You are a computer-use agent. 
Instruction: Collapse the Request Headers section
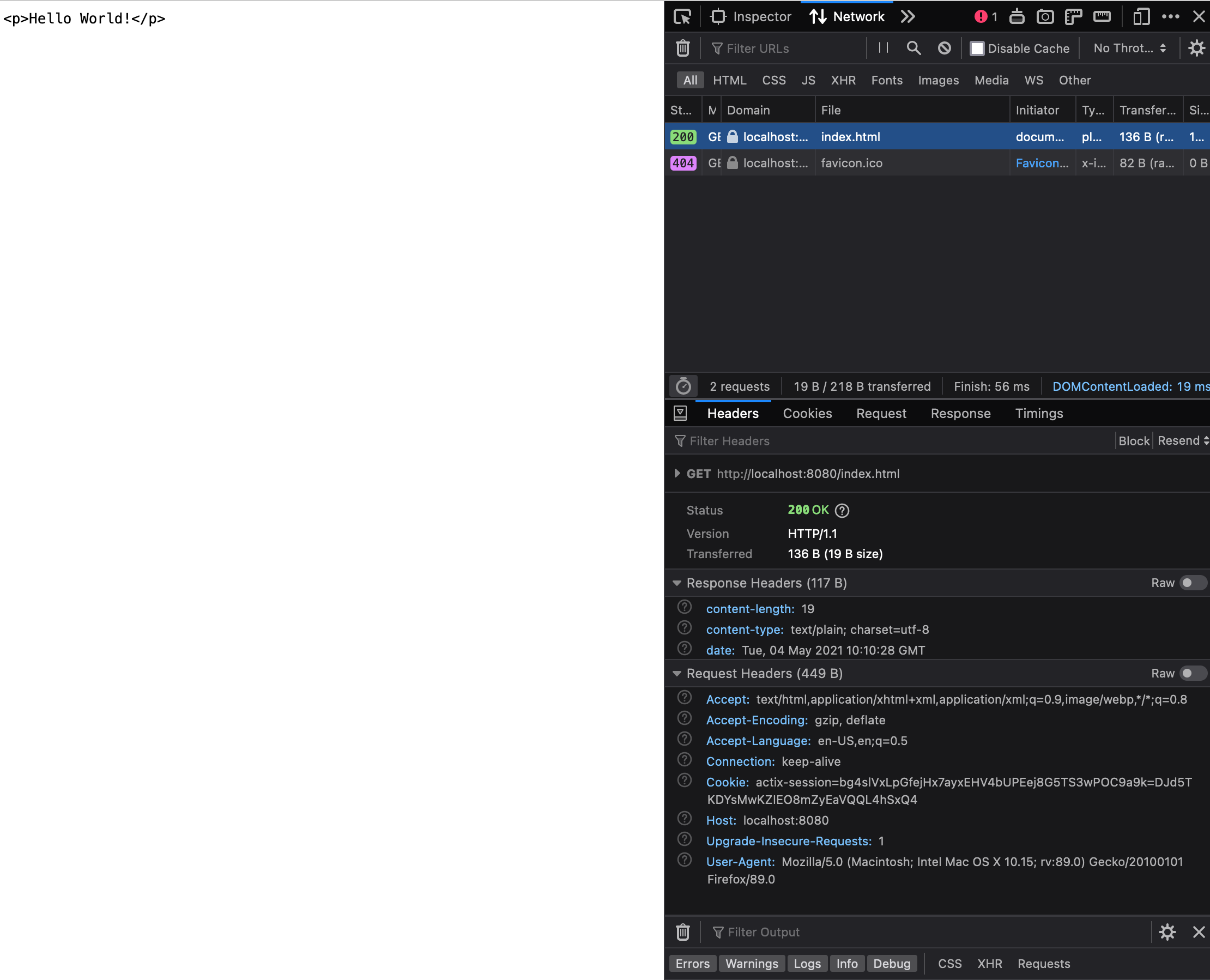[x=677, y=673]
